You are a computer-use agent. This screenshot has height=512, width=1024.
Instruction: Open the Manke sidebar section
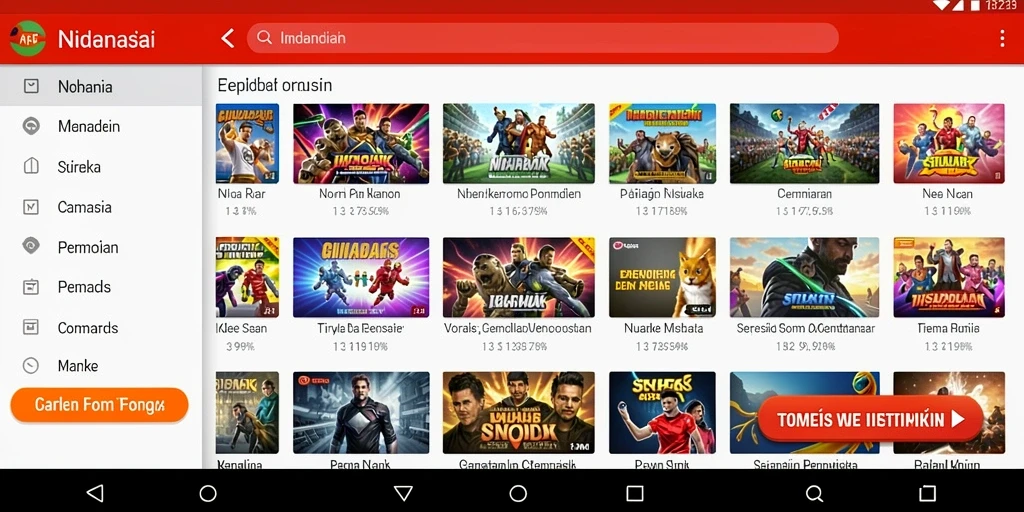click(x=101, y=366)
